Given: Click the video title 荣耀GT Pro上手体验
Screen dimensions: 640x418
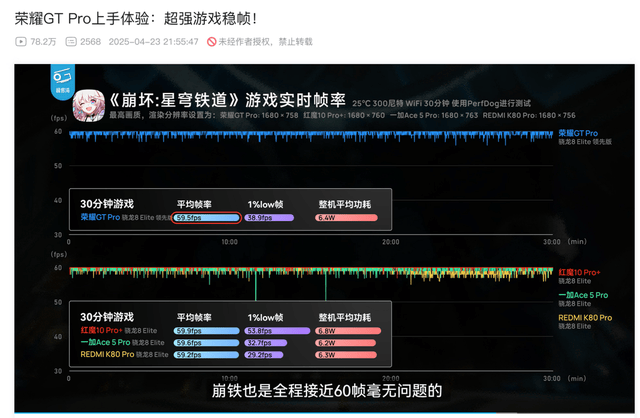Looking at the screenshot, I should click(x=136, y=19).
